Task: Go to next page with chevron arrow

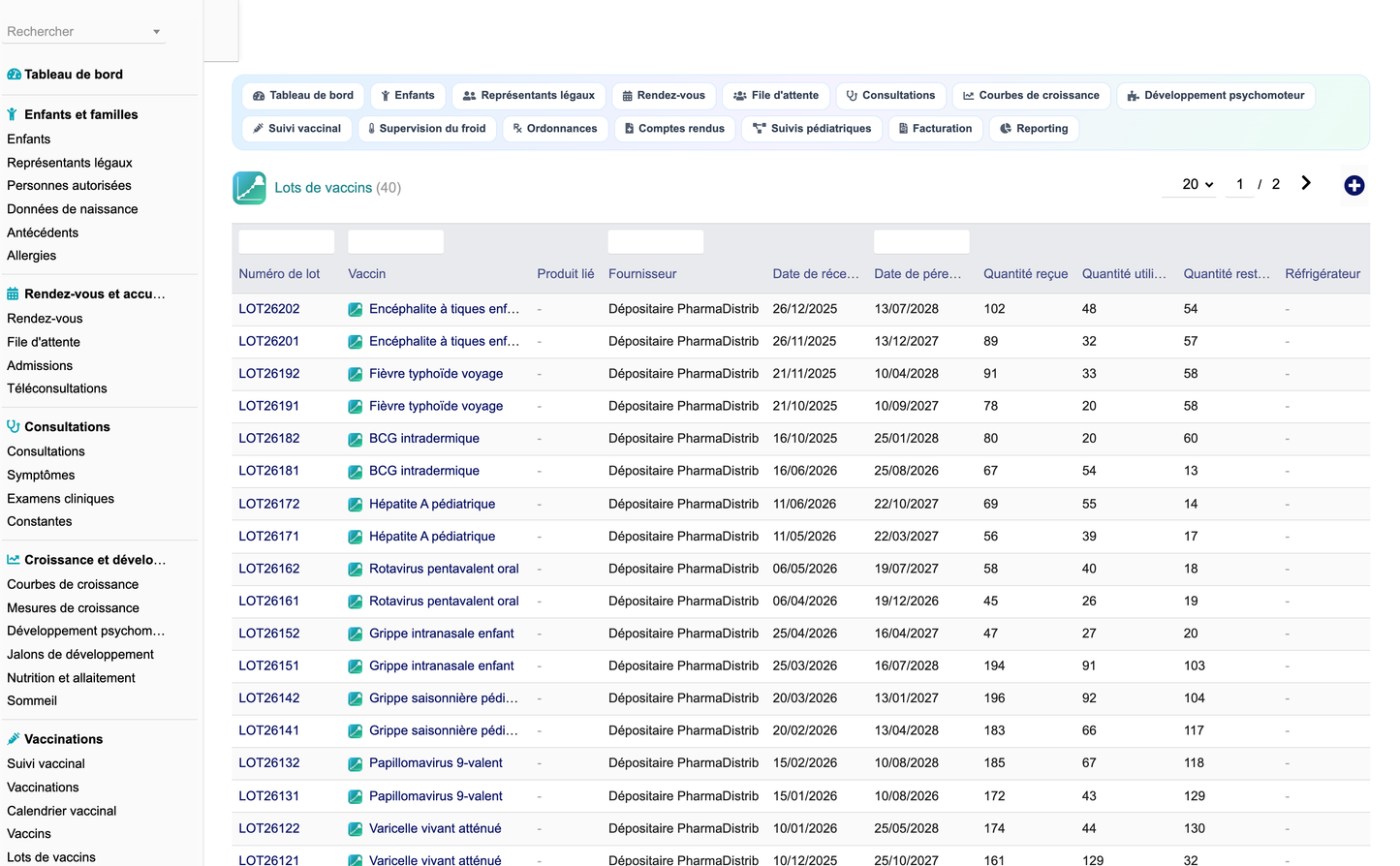Action: coord(1306,183)
